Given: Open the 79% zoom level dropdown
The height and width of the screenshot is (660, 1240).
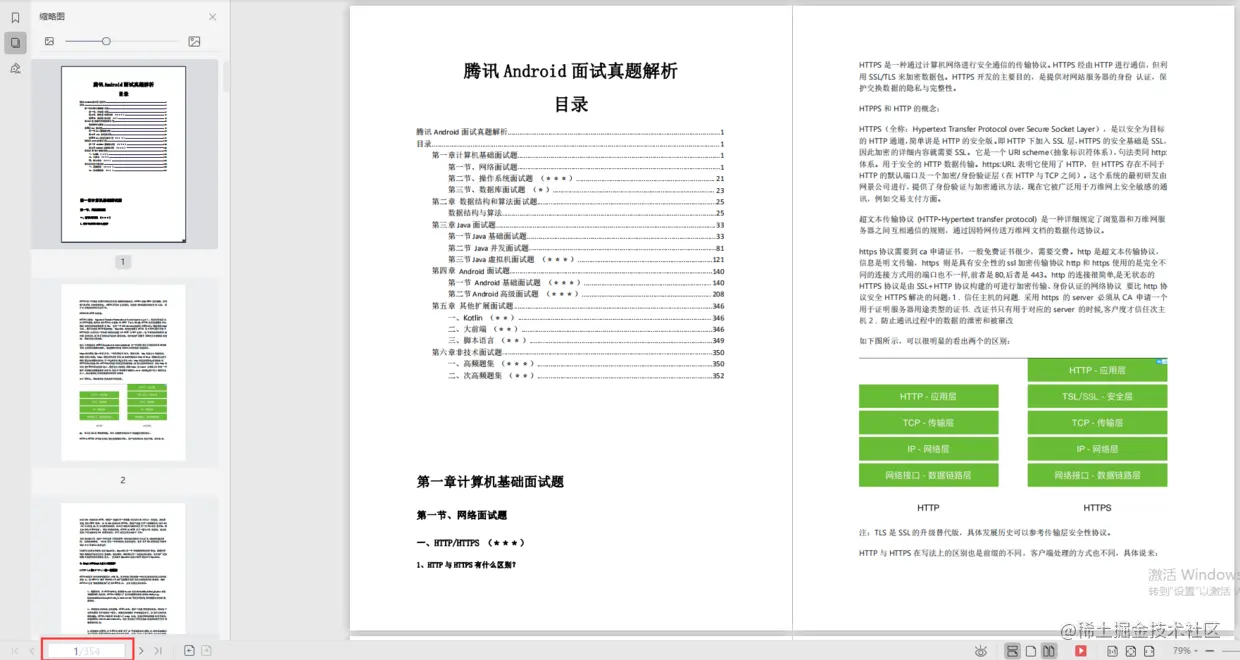Looking at the screenshot, I should pos(1187,651).
